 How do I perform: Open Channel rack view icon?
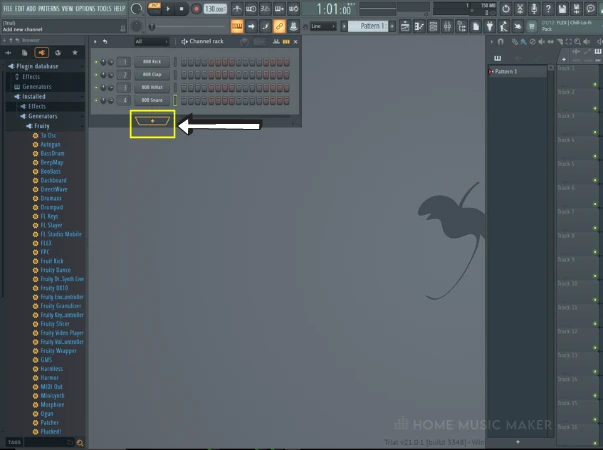point(433,26)
